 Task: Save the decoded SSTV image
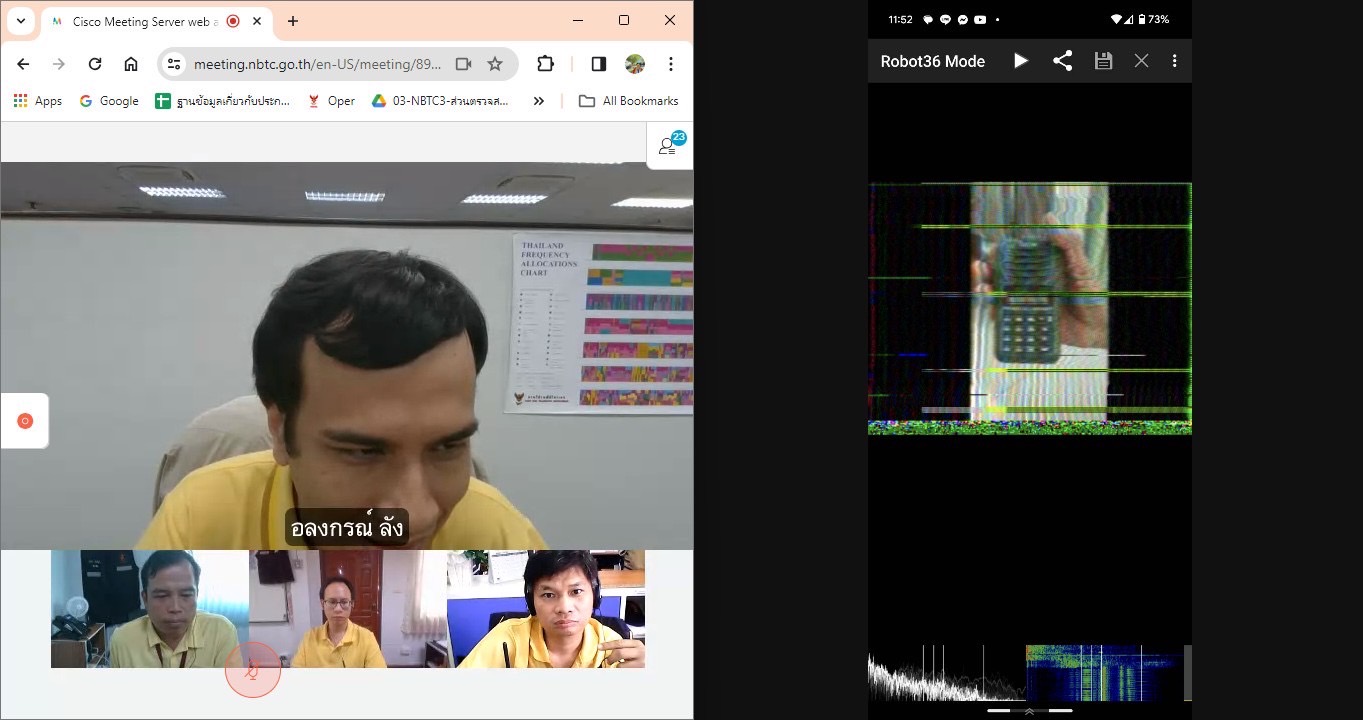point(1103,61)
